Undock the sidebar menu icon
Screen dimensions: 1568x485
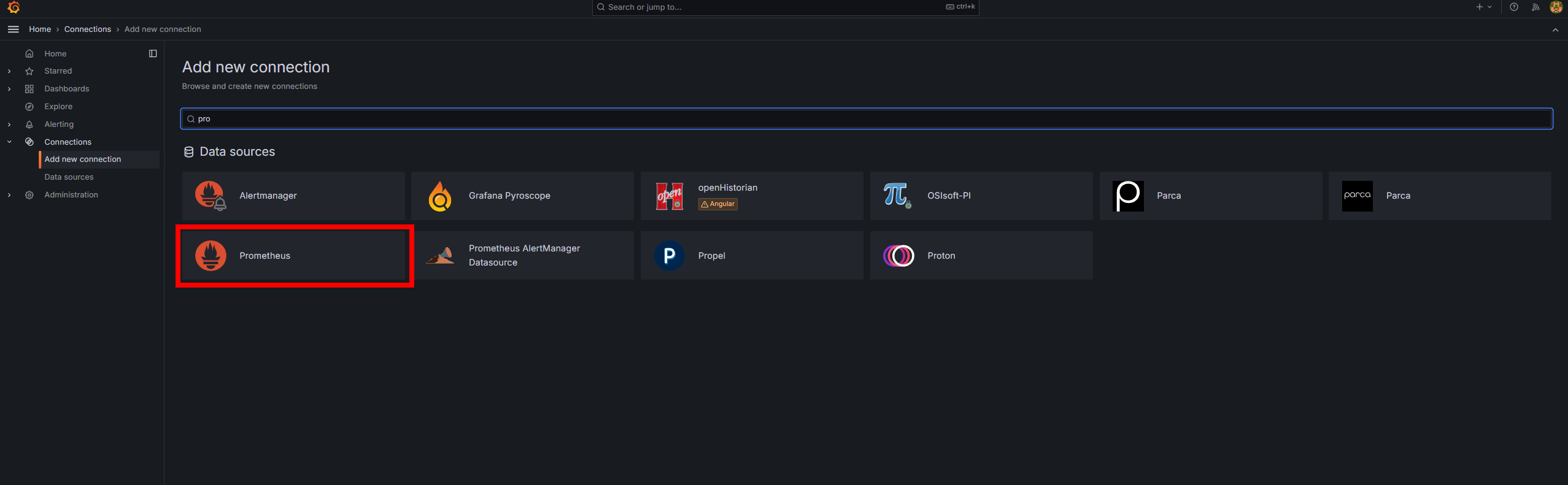153,54
